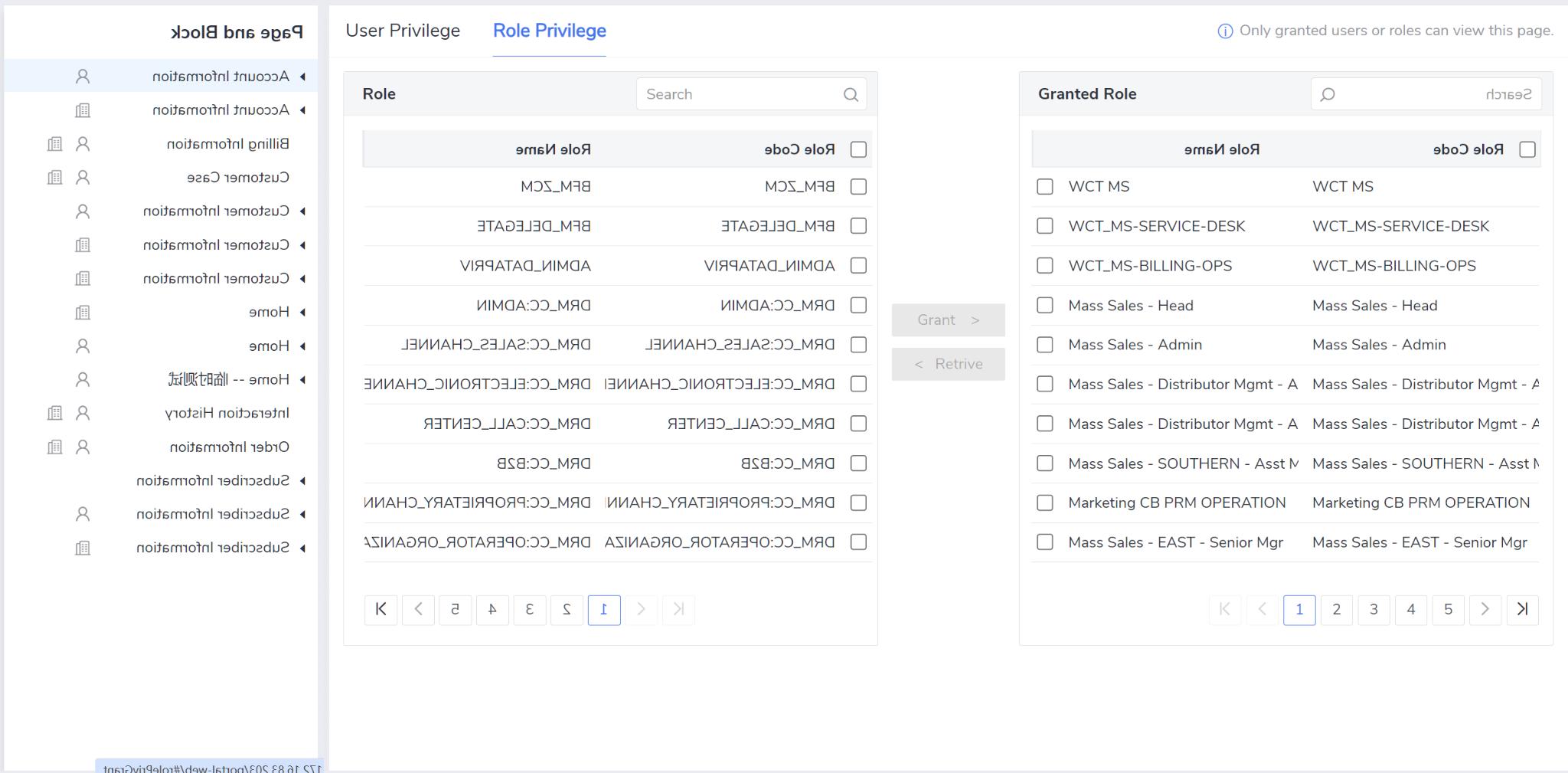1568x773 pixels.
Task: Check the Mass Sales - Head granted role checkbox
Action: 1045,306
